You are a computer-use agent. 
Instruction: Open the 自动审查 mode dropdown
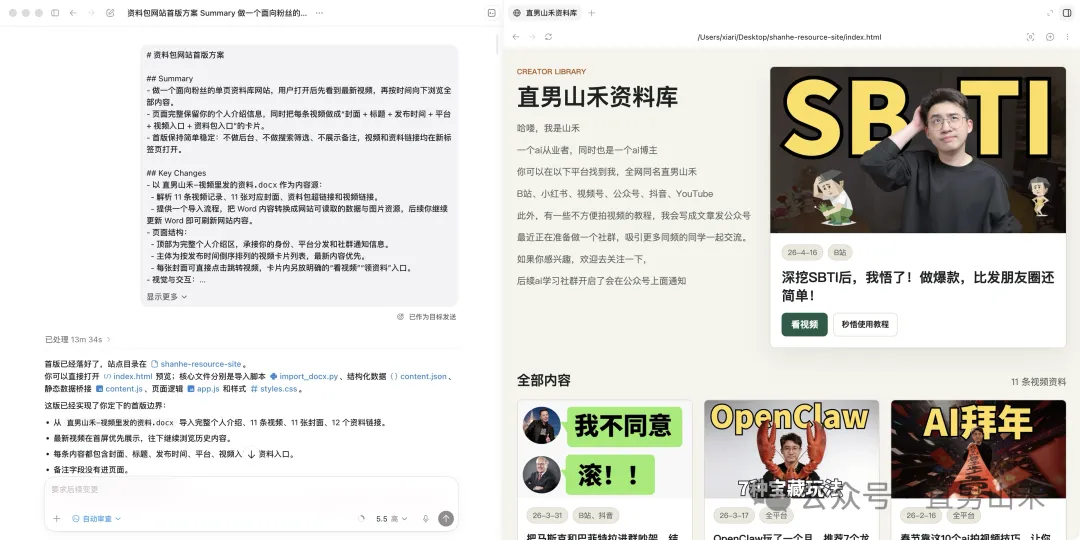point(96,519)
